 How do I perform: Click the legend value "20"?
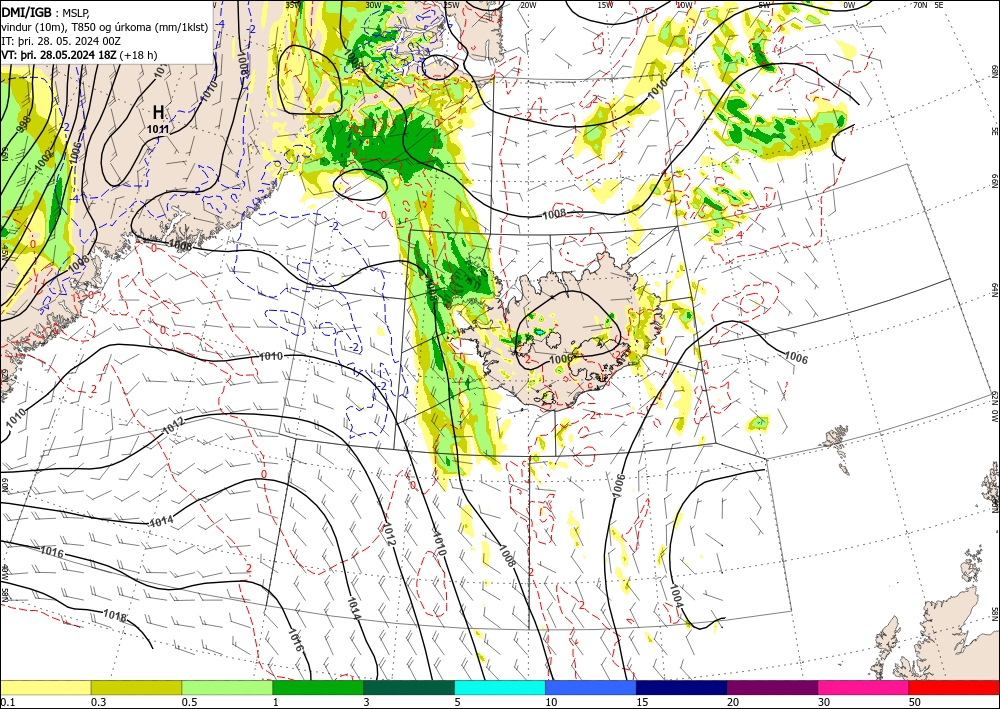pos(733,702)
